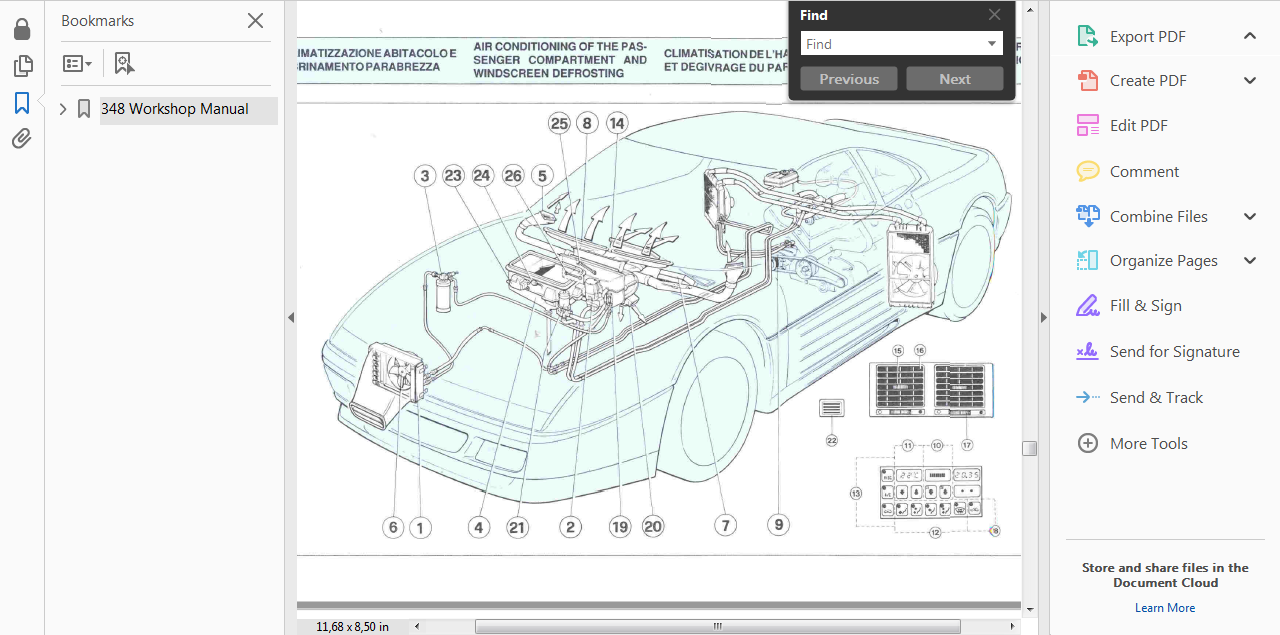Screen dimensions: 1280x635
Task: Close the Find dialog
Action: click(994, 15)
